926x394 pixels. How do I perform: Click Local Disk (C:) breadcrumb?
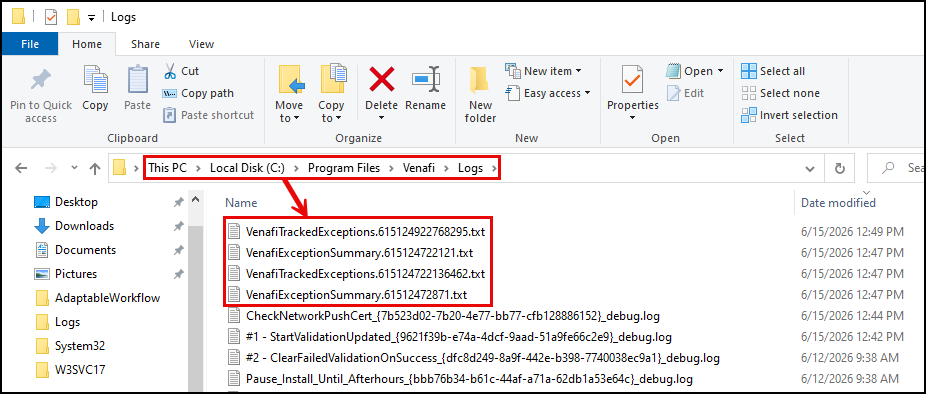pos(247,168)
